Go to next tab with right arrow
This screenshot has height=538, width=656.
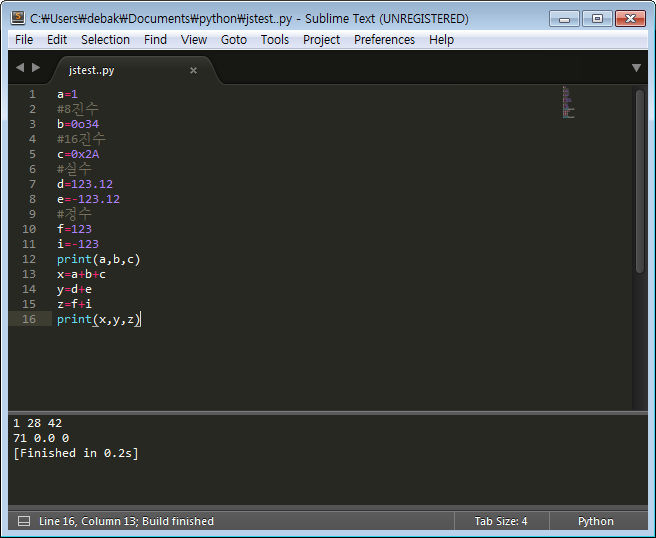click(36, 67)
